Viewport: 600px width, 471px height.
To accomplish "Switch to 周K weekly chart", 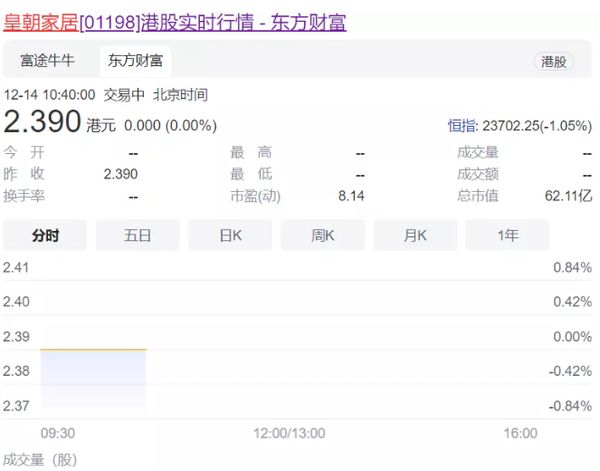I will [x=323, y=236].
